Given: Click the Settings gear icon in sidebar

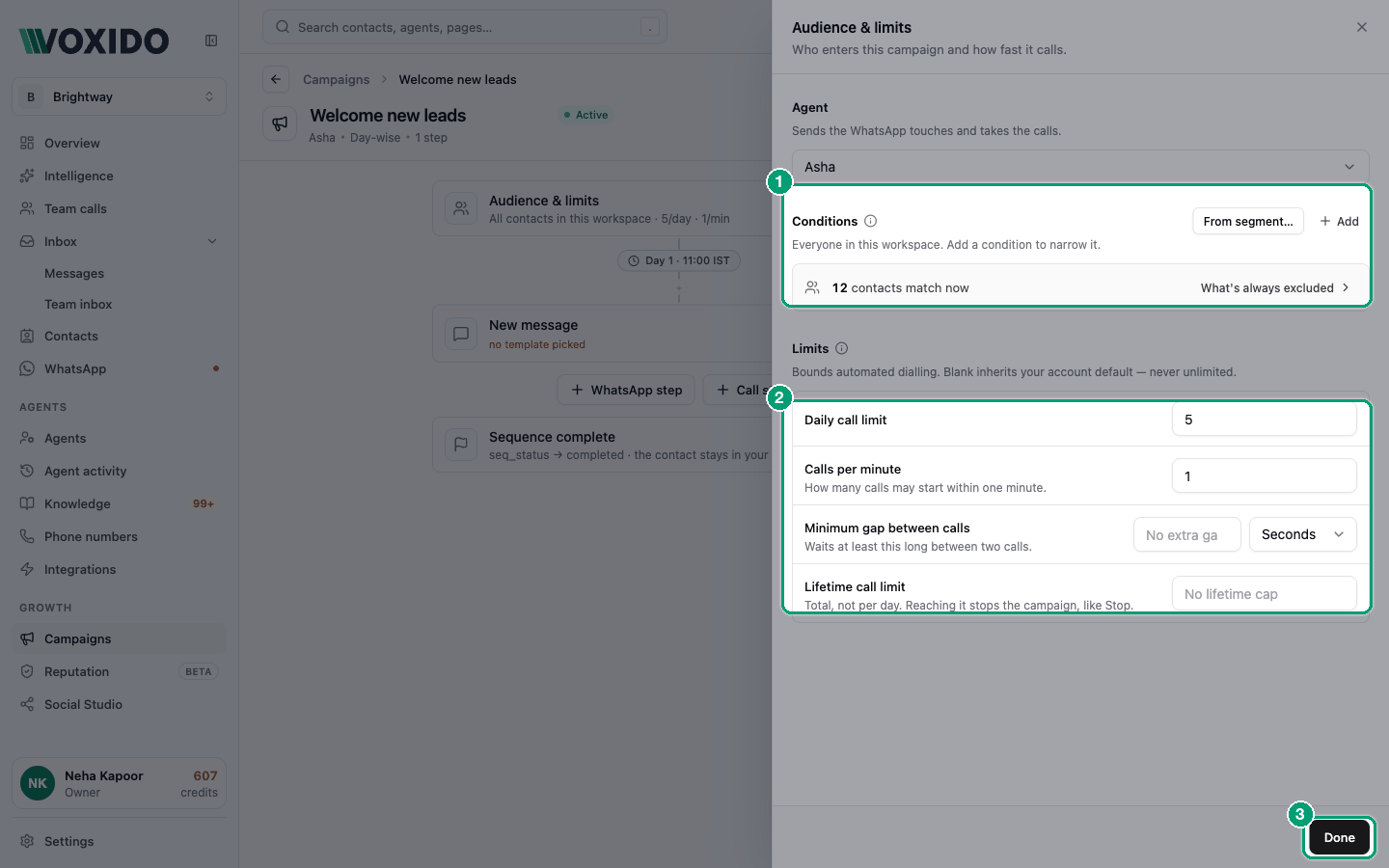Looking at the screenshot, I should tap(27, 841).
